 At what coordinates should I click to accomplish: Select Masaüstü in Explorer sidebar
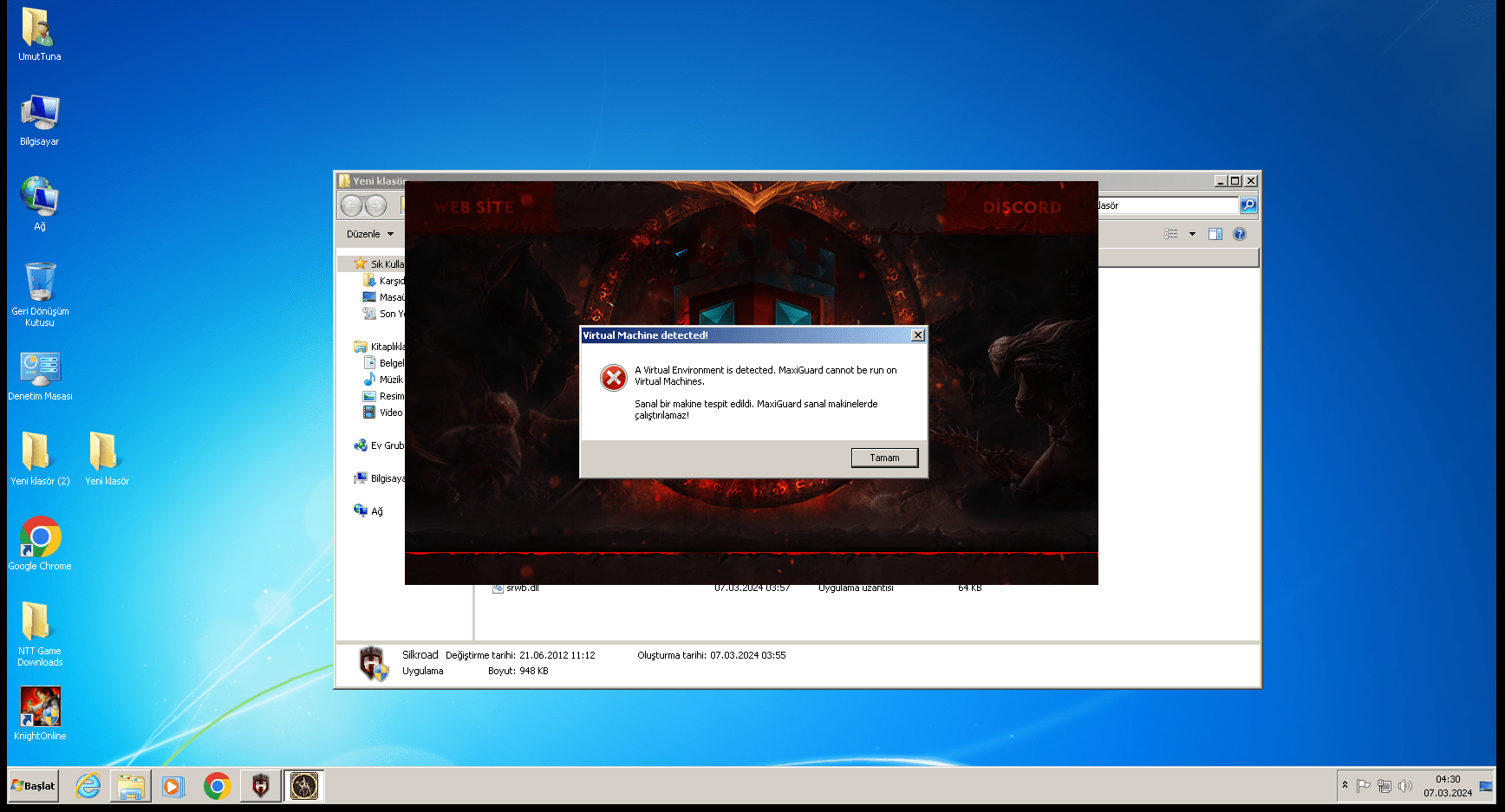(383, 297)
